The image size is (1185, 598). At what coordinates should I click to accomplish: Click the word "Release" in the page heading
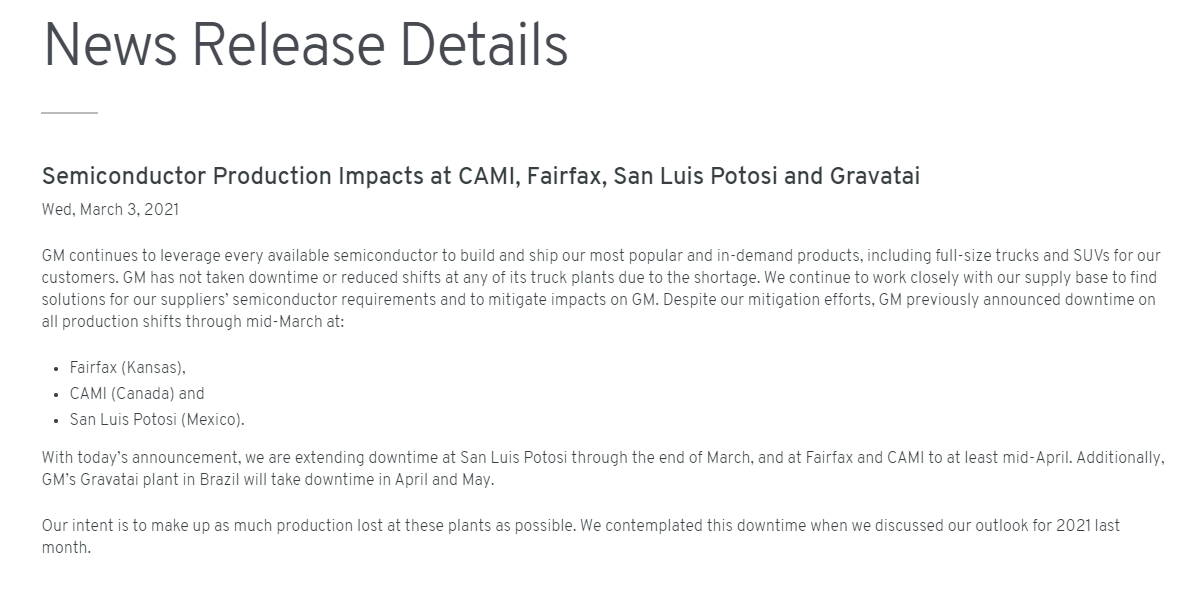pyautogui.click(x=288, y=45)
